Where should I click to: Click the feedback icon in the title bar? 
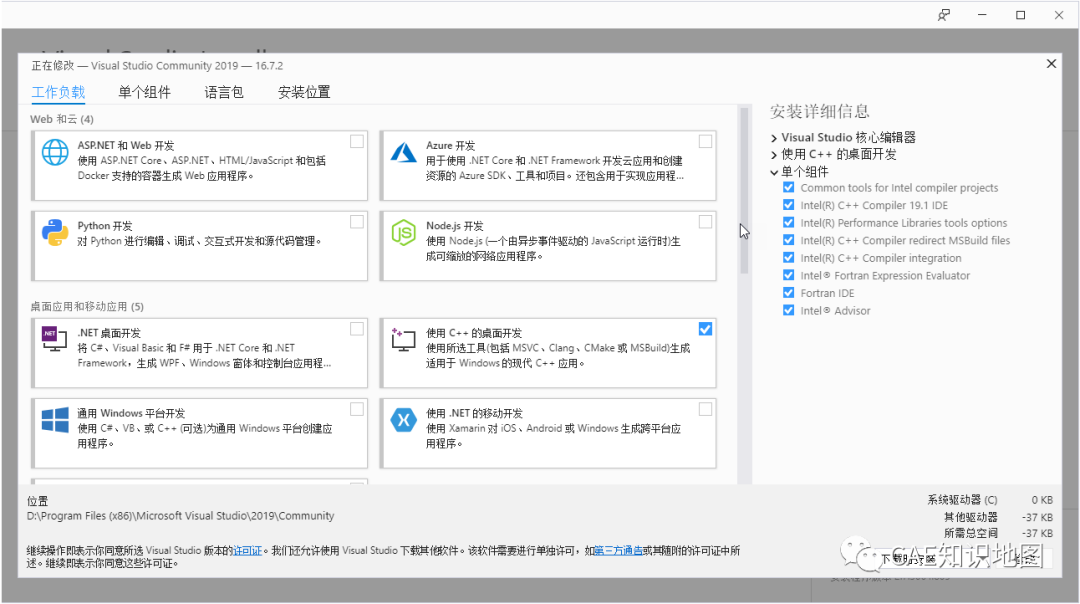pos(944,15)
